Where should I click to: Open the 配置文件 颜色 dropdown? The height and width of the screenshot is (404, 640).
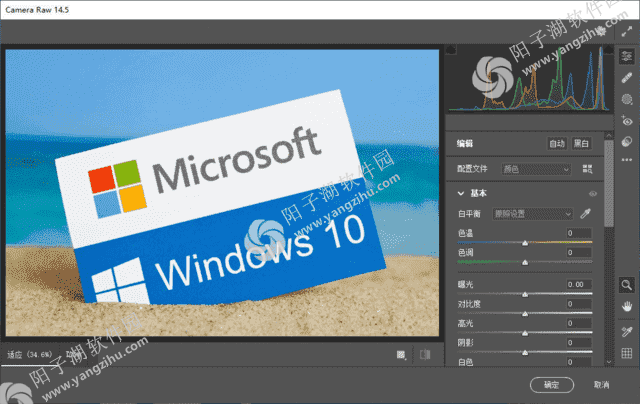click(x=536, y=169)
